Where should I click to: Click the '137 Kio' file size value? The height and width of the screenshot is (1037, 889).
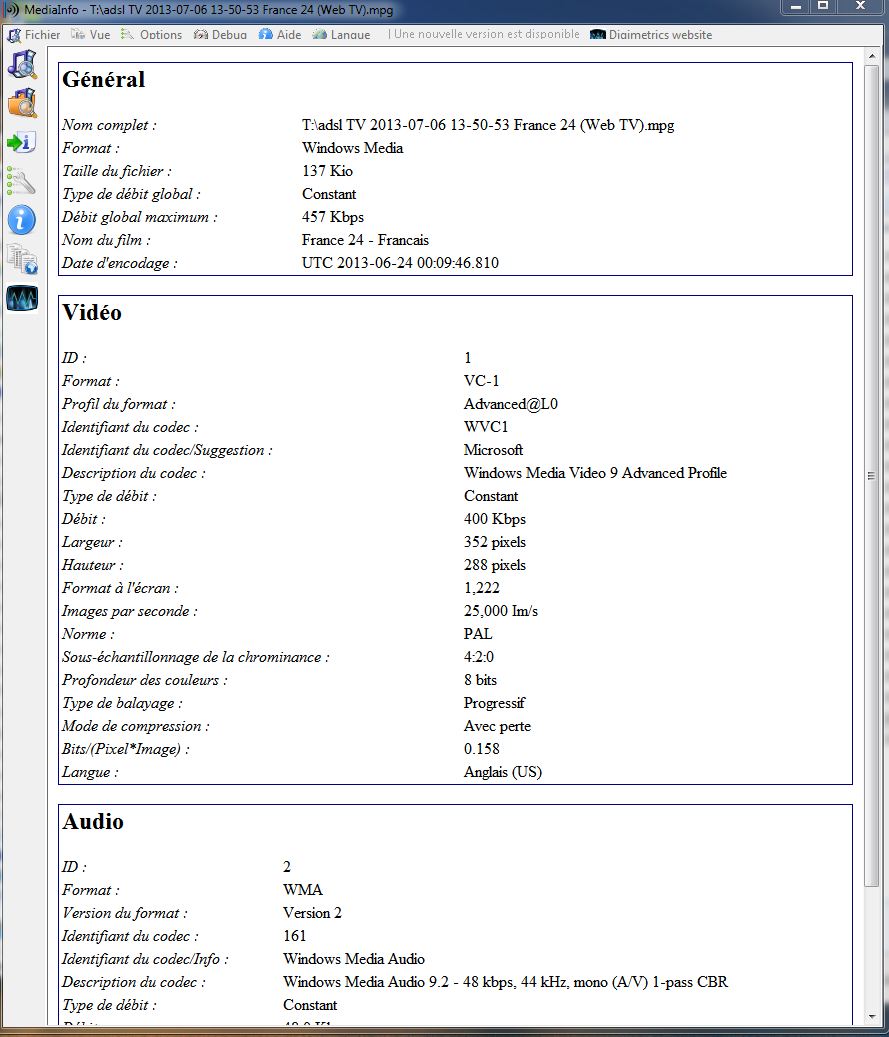point(327,171)
